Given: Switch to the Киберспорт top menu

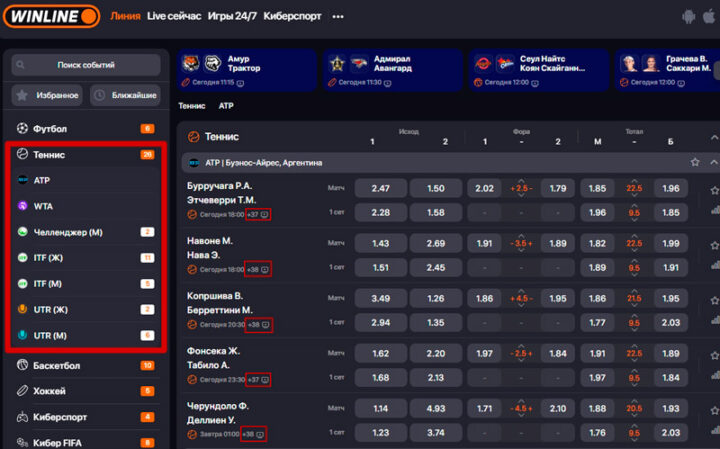Looking at the screenshot, I should click(x=292, y=16).
